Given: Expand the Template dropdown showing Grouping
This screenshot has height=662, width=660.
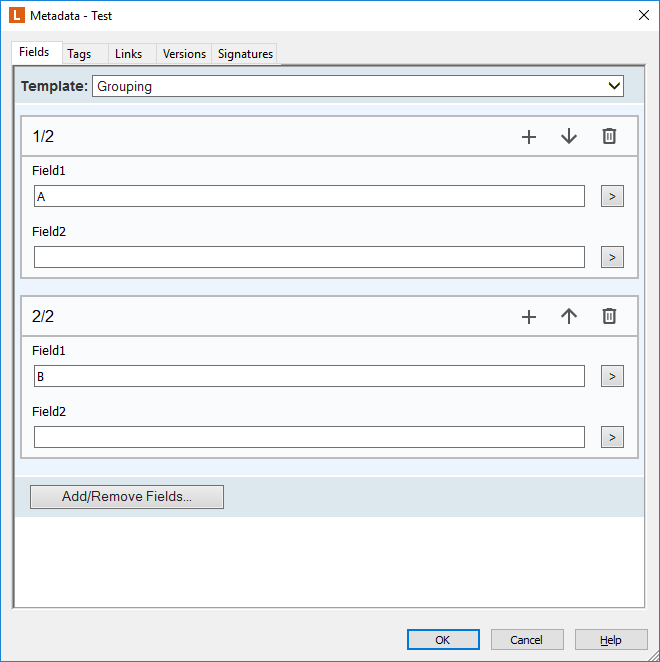Looking at the screenshot, I should (358, 86).
